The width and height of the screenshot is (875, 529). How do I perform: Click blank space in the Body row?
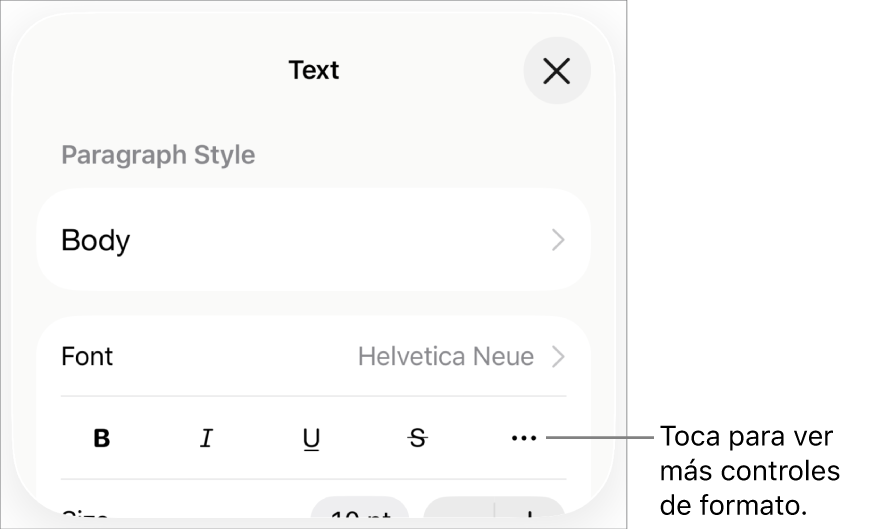(x=330, y=241)
